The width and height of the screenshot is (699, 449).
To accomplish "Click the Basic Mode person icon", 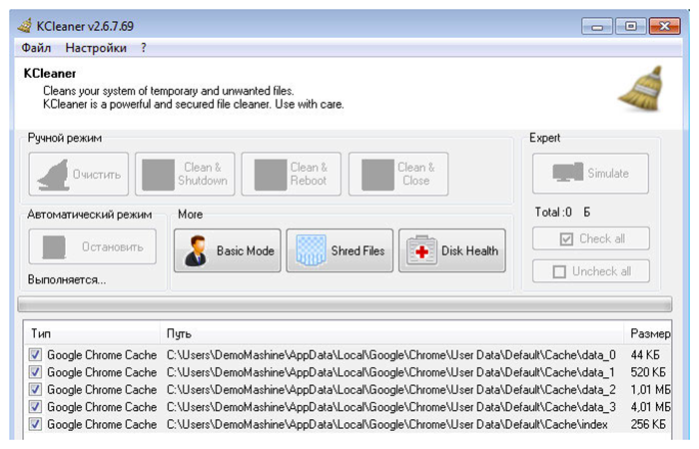I will tap(196, 251).
